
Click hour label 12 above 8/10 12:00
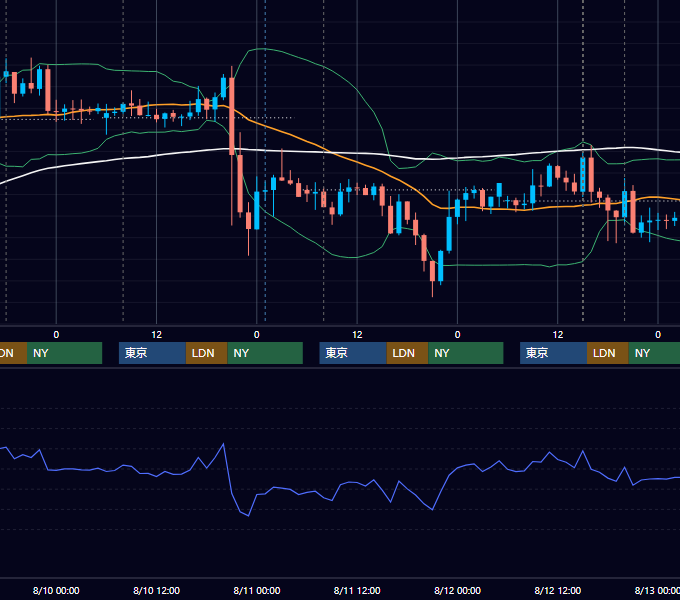[x=157, y=335]
